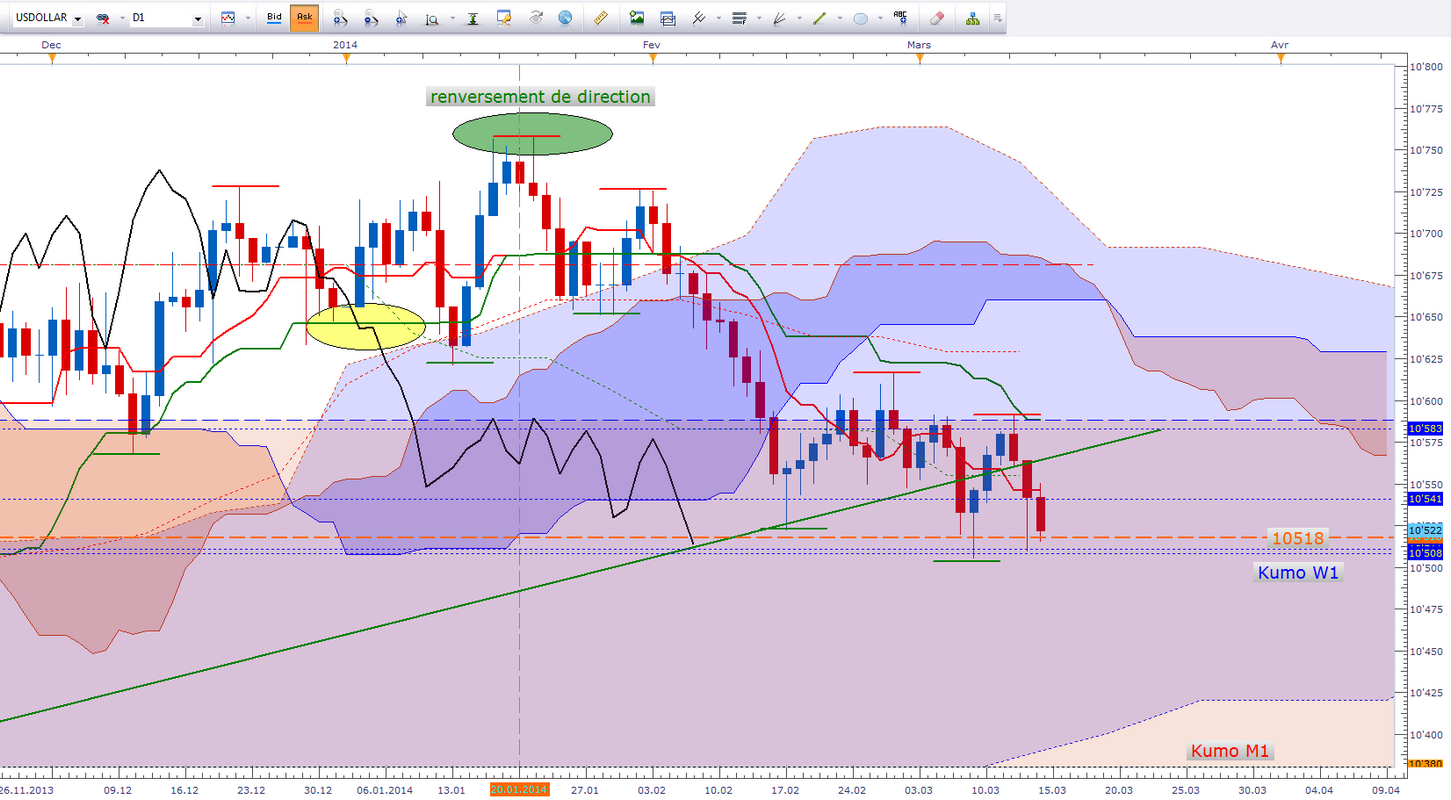Click the 26.11.2013 date on the bottom axis
Screen dimensions: 1451x800
[x=28, y=789]
